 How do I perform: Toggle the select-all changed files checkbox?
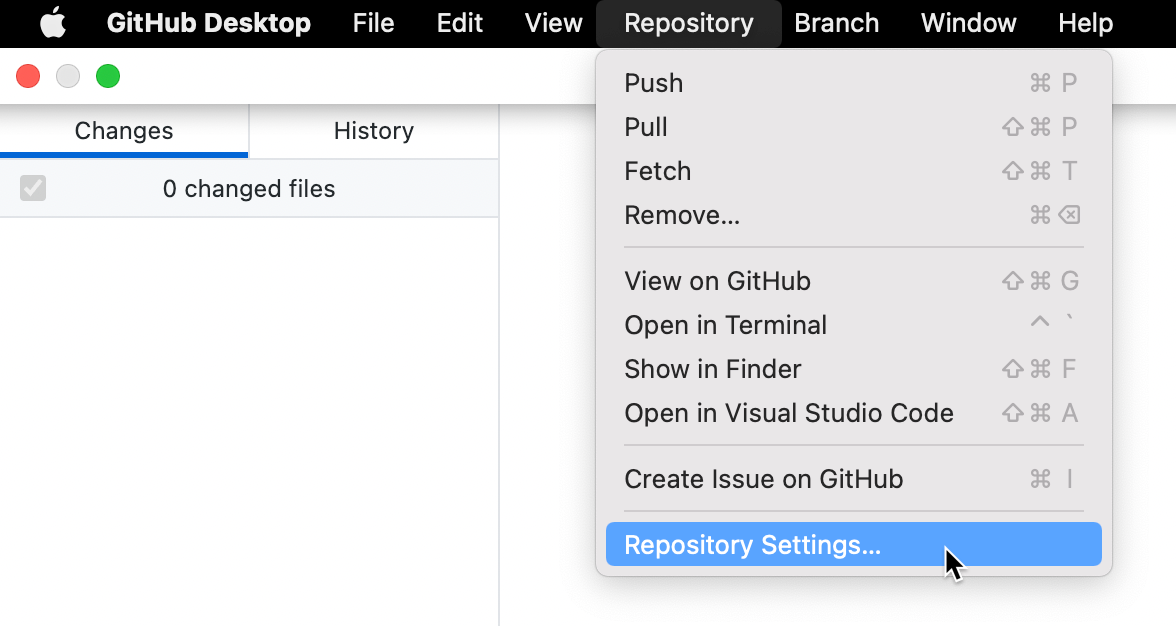(x=32, y=188)
